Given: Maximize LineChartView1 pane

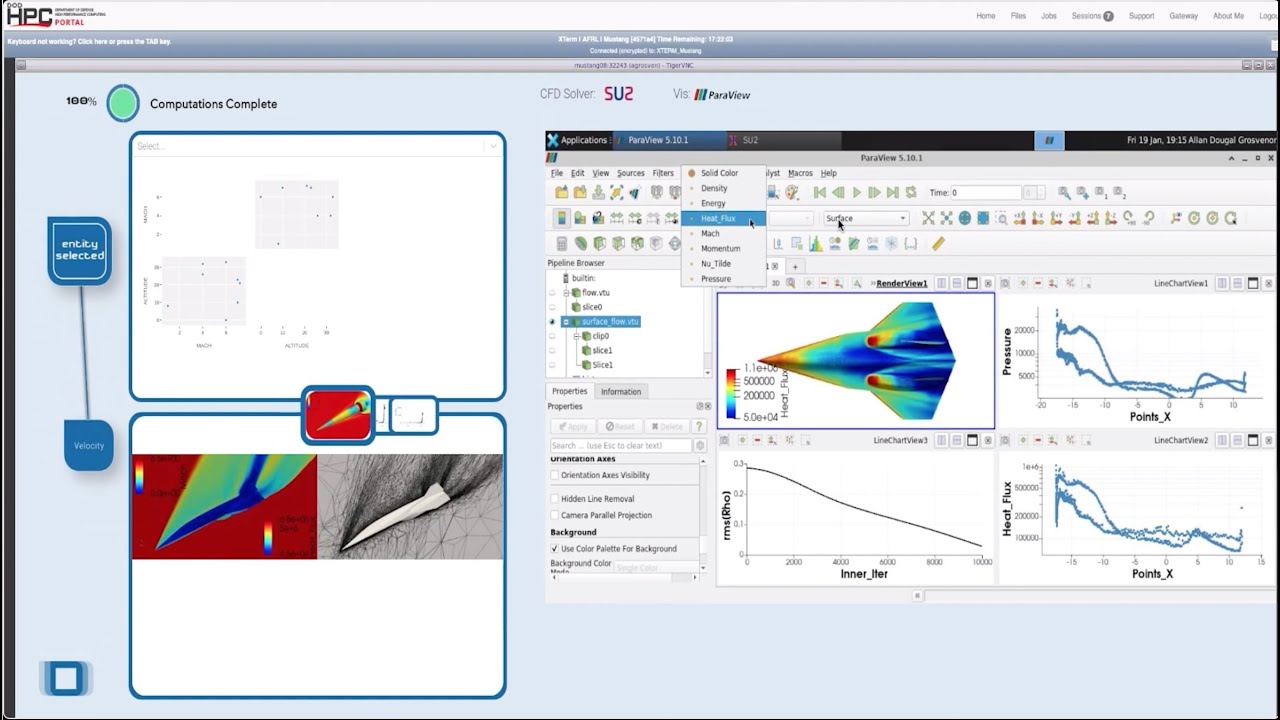Looking at the screenshot, I should point(1253,283).
